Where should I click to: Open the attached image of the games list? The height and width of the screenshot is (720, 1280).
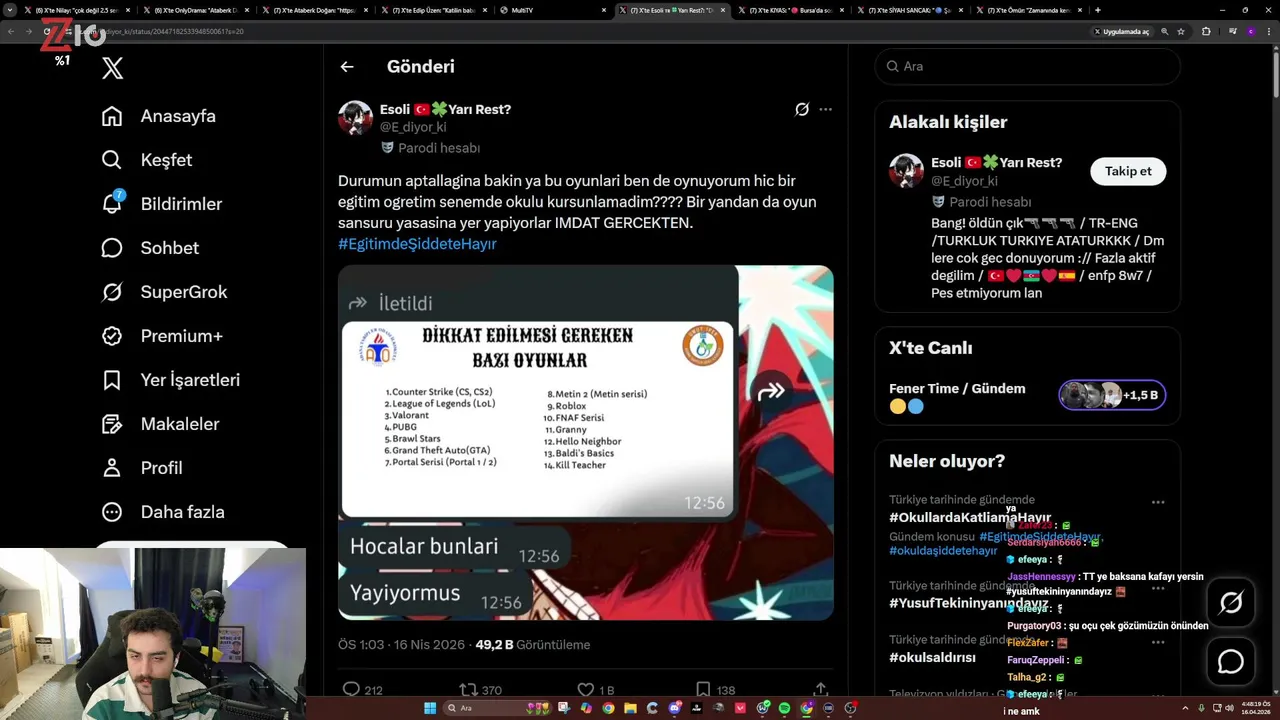point(586,443)
